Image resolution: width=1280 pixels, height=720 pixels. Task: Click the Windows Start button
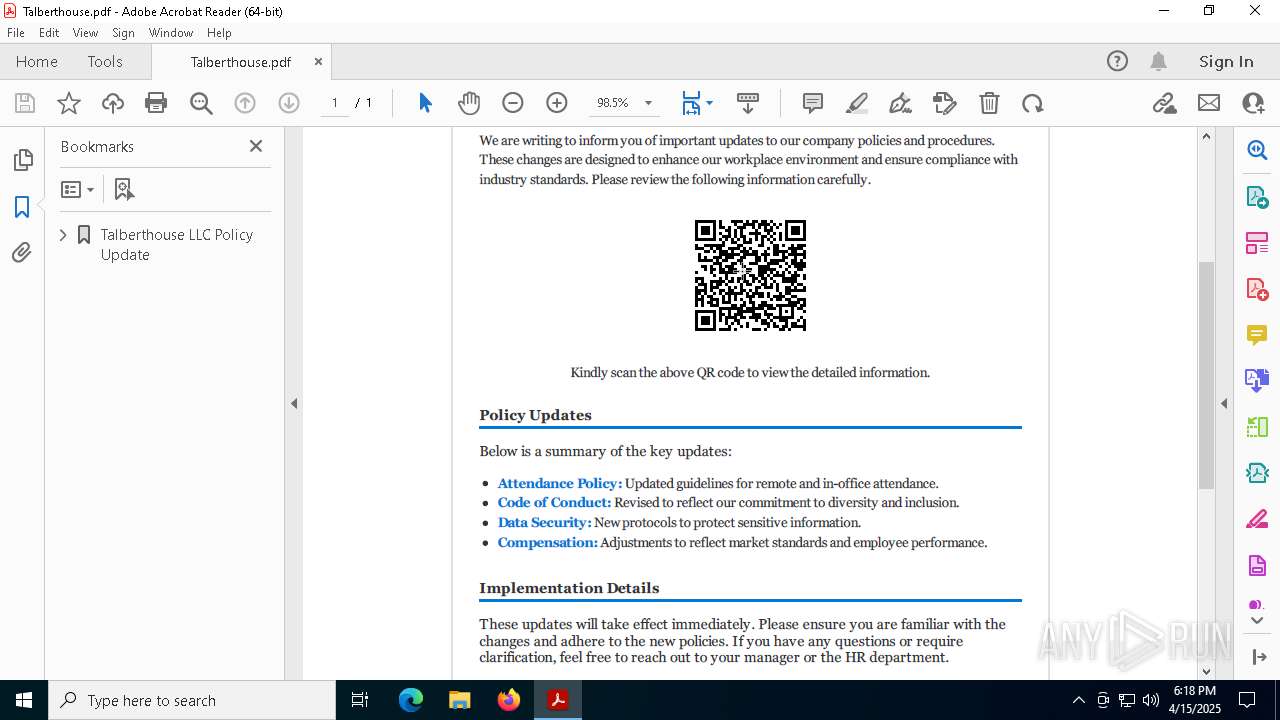point(24,700)
